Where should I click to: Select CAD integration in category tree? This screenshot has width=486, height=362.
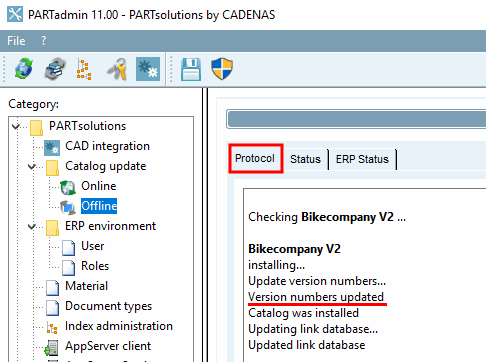(107, 146)
